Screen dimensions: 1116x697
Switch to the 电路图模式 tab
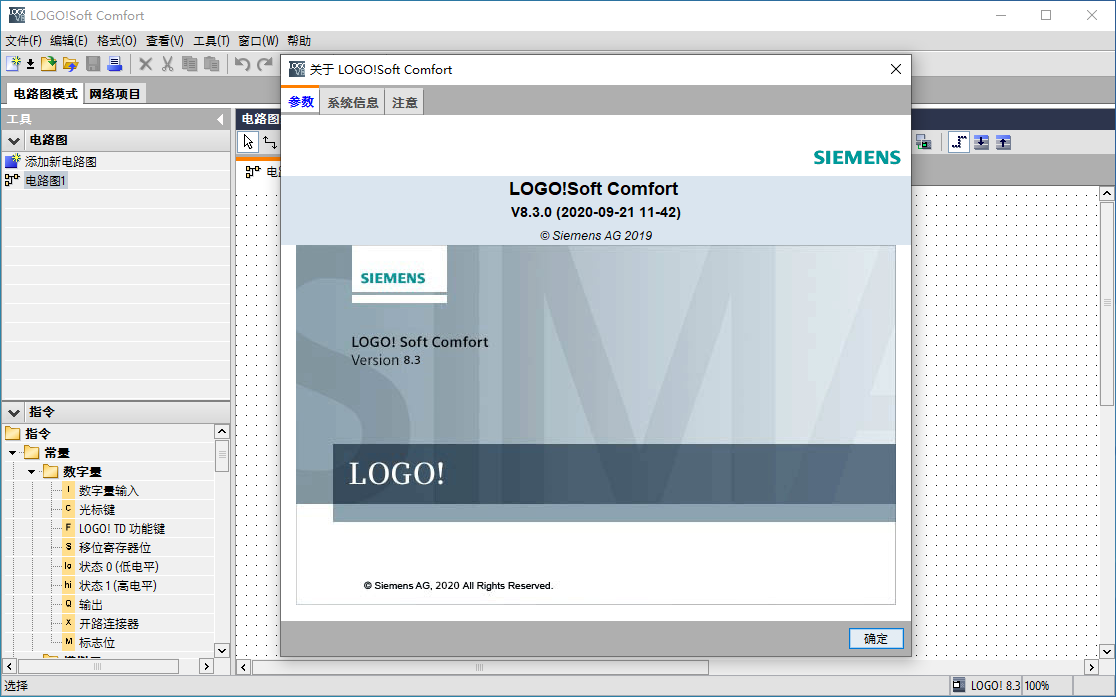click(x=46, y=93)
